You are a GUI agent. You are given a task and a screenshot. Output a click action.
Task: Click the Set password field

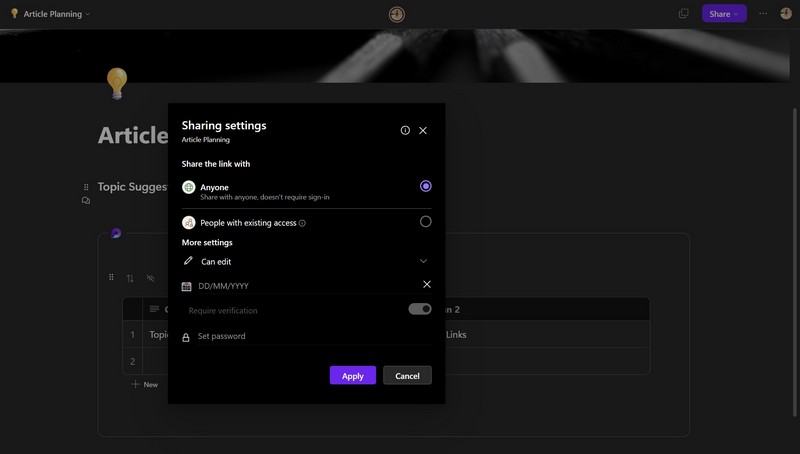[300, 337]
